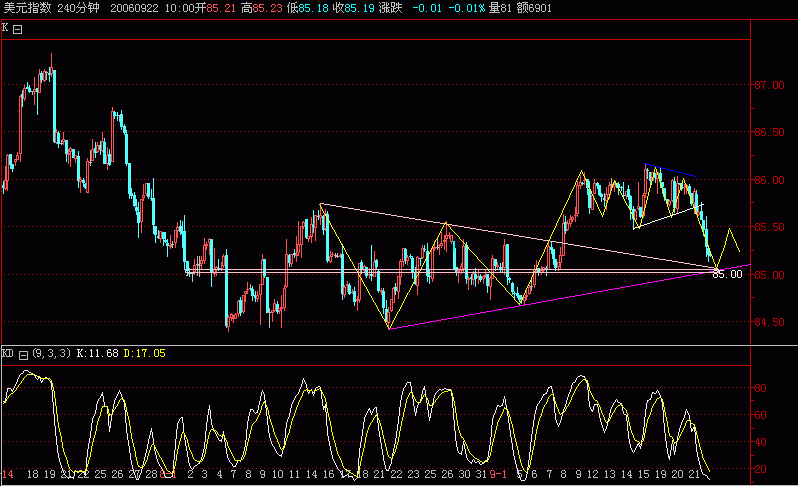Click the 20 level on KD axis
The width and height of the screenshot is (798, 486).
point(760,469)
